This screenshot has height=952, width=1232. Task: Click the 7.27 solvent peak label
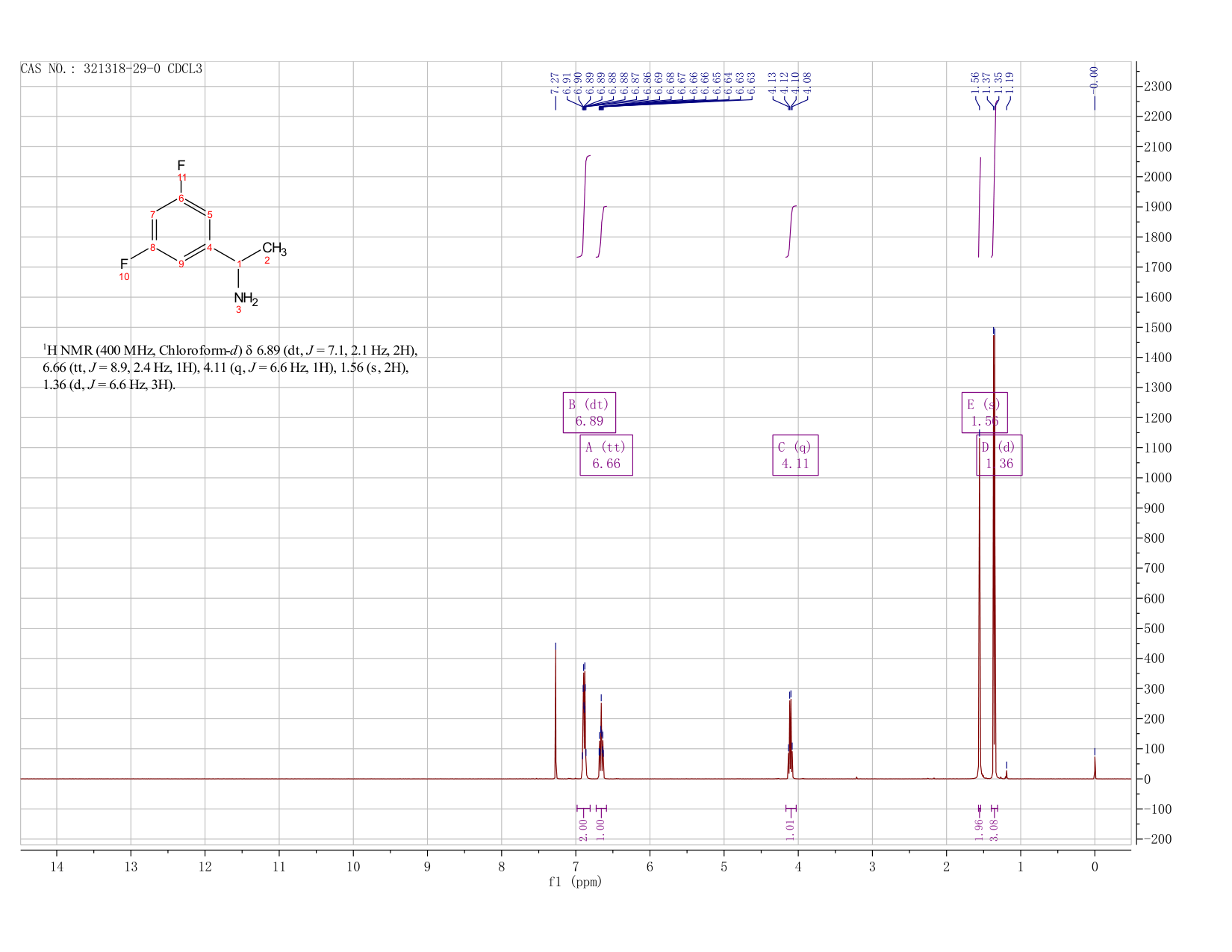pos(555,83)
